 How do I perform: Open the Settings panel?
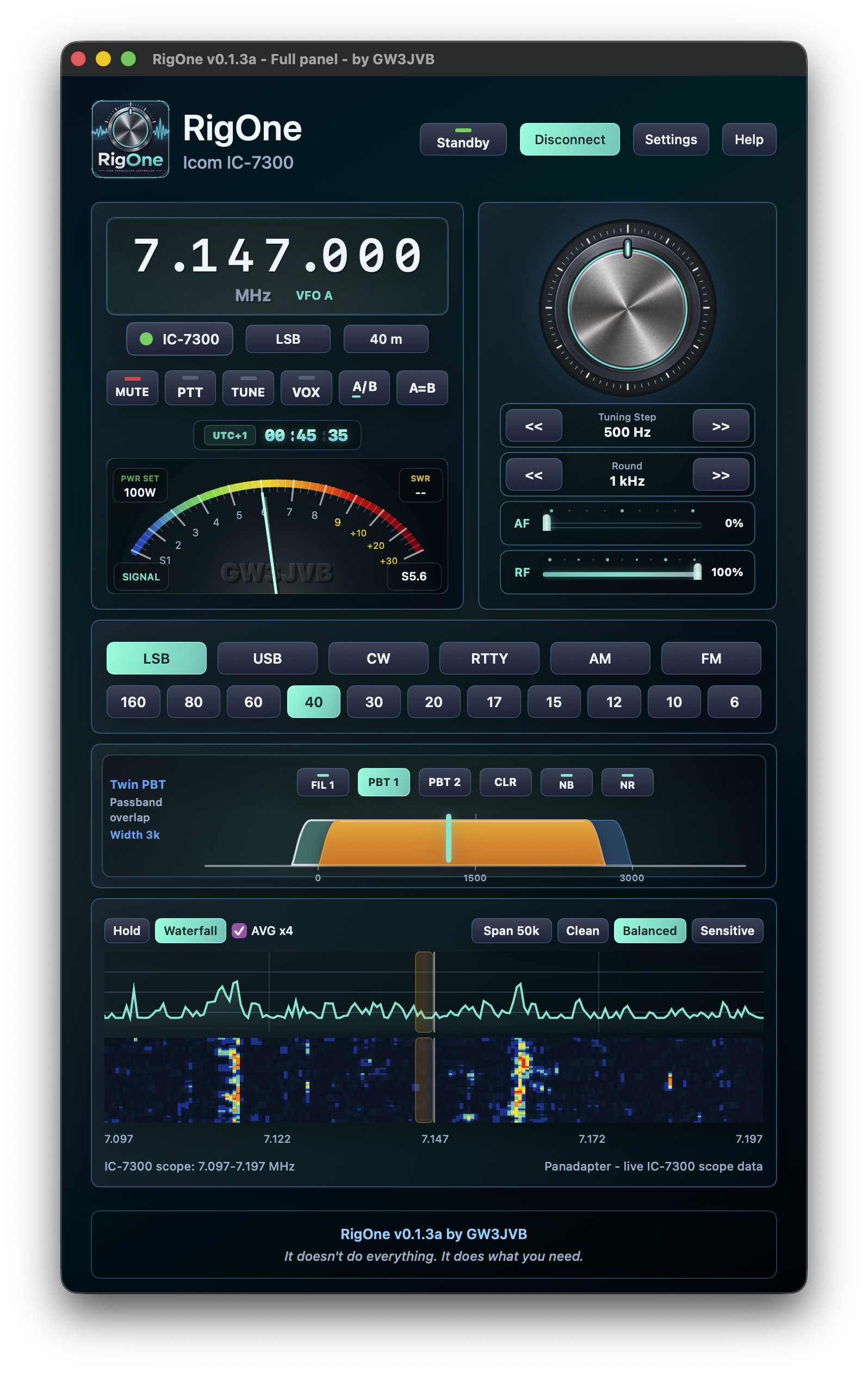(671, 139)
